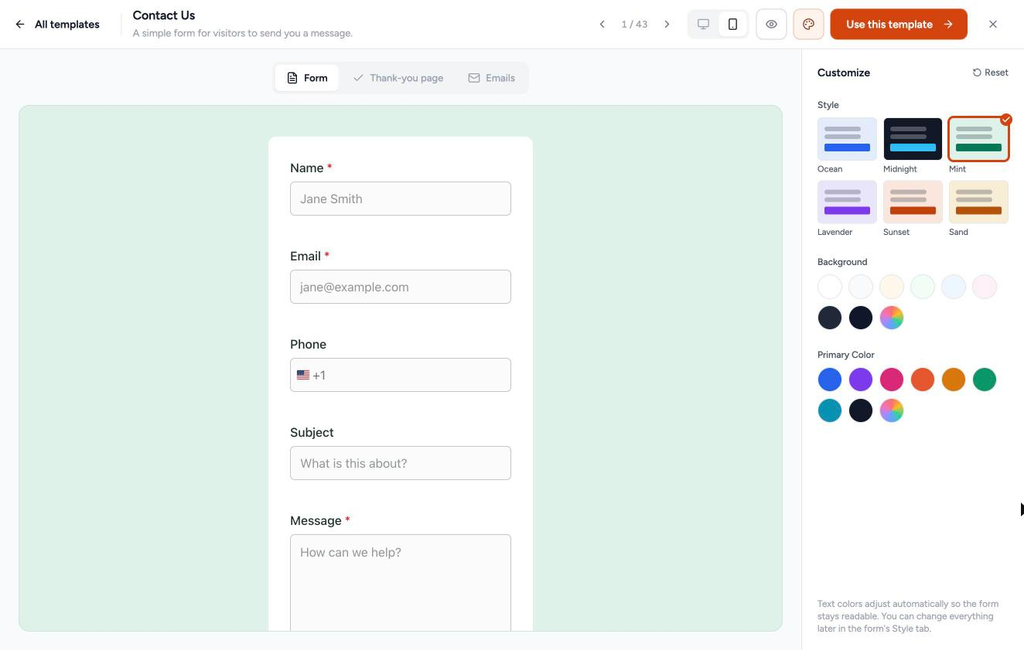Click the Message text area
The image size is (1024, 650).
[x=400, y=583]
